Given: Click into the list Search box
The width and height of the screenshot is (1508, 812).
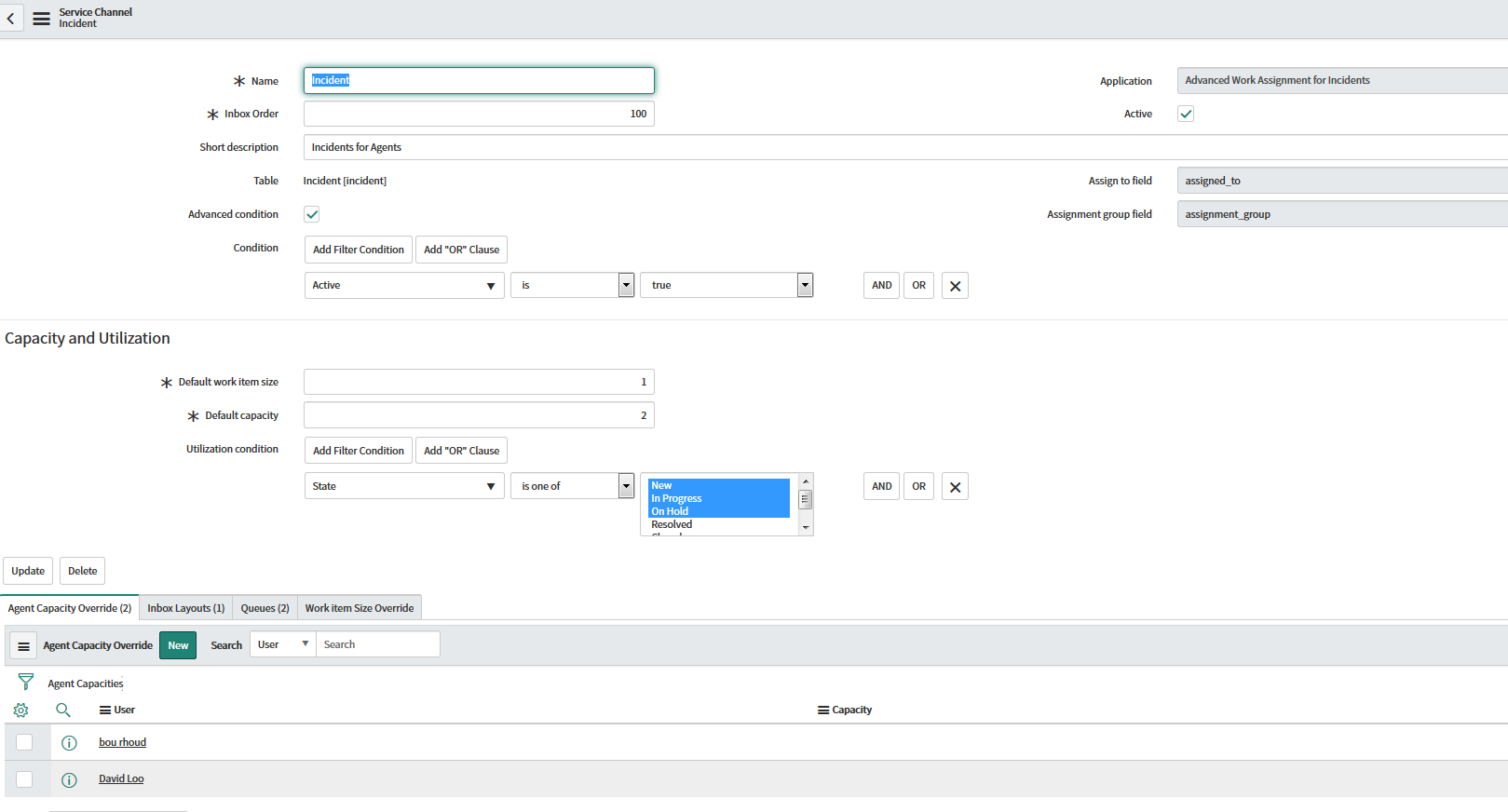Looking at the screenshot, I should coord(378,644).
